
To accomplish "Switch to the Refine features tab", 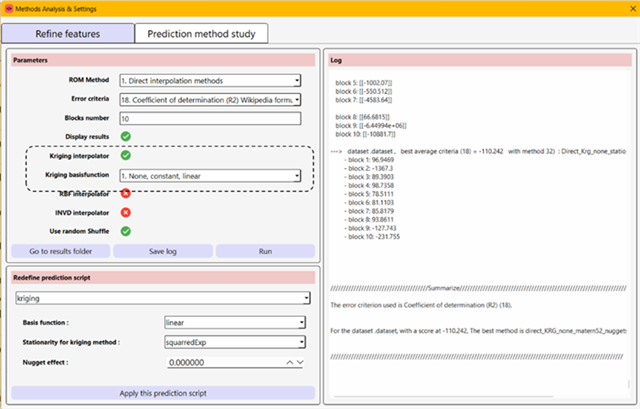I will 68,33.
